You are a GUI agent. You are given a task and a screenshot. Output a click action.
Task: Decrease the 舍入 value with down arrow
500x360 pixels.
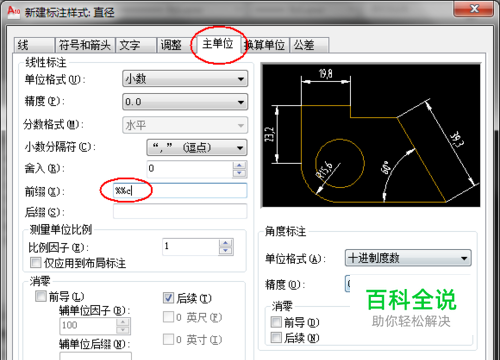pos(239,173)
